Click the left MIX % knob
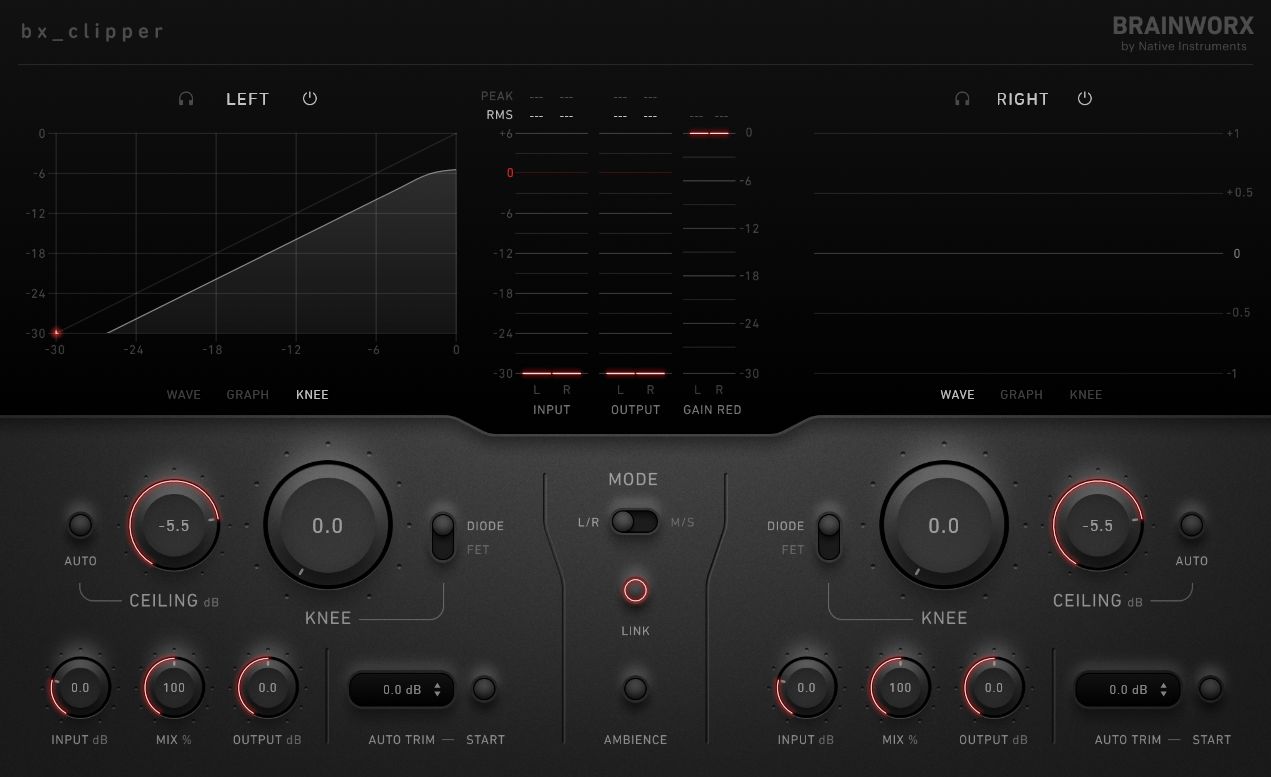This screenshot has height=777, width=1271. click(x=174, y=688)
